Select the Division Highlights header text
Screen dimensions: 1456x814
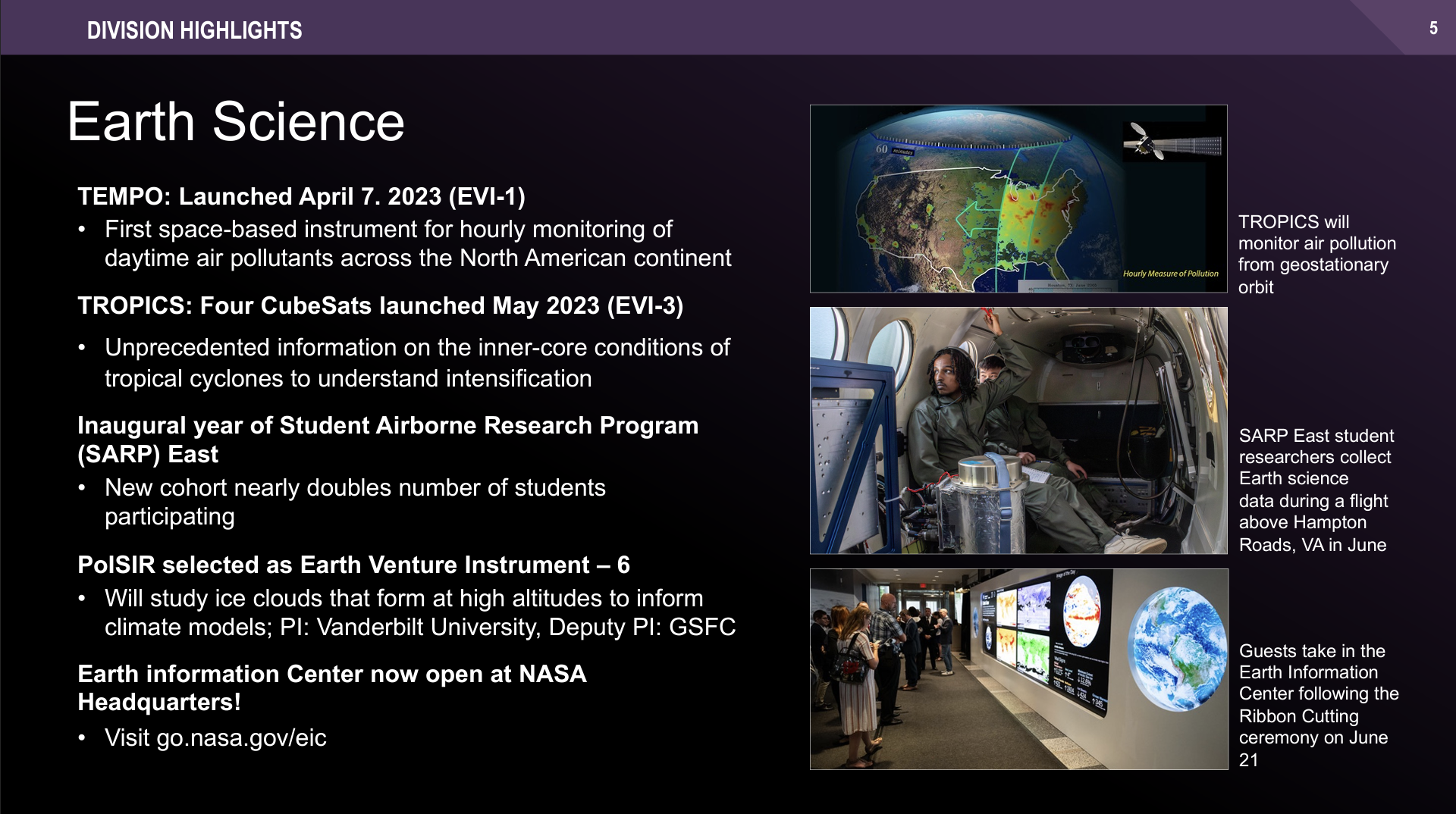pyautogui.click(x=194, y=30)
